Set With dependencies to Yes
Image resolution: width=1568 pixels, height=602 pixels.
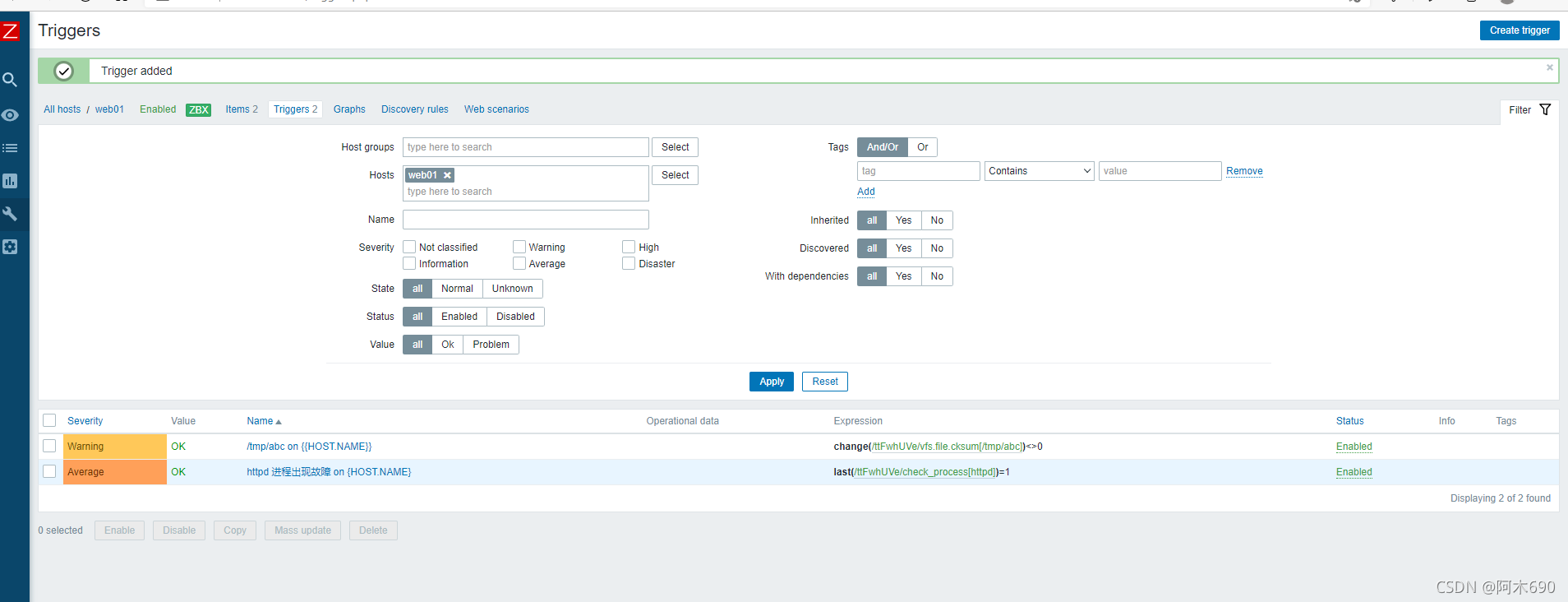click(x=904, y=276)
